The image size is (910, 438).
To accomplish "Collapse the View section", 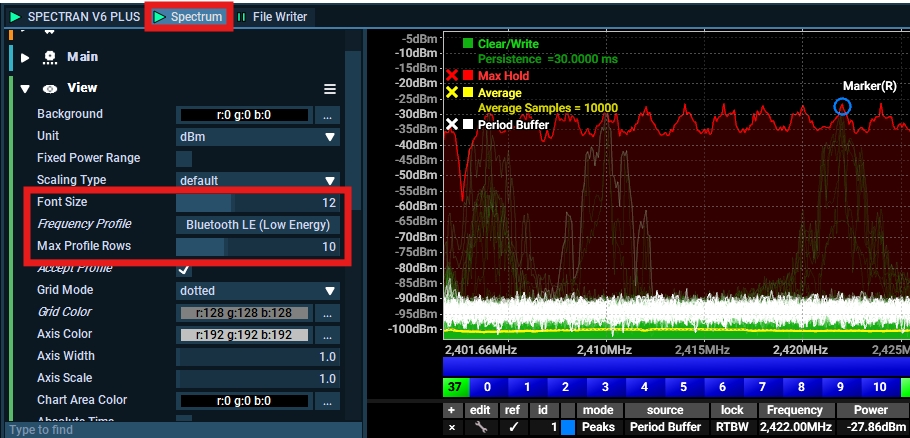I will point(26,89).
